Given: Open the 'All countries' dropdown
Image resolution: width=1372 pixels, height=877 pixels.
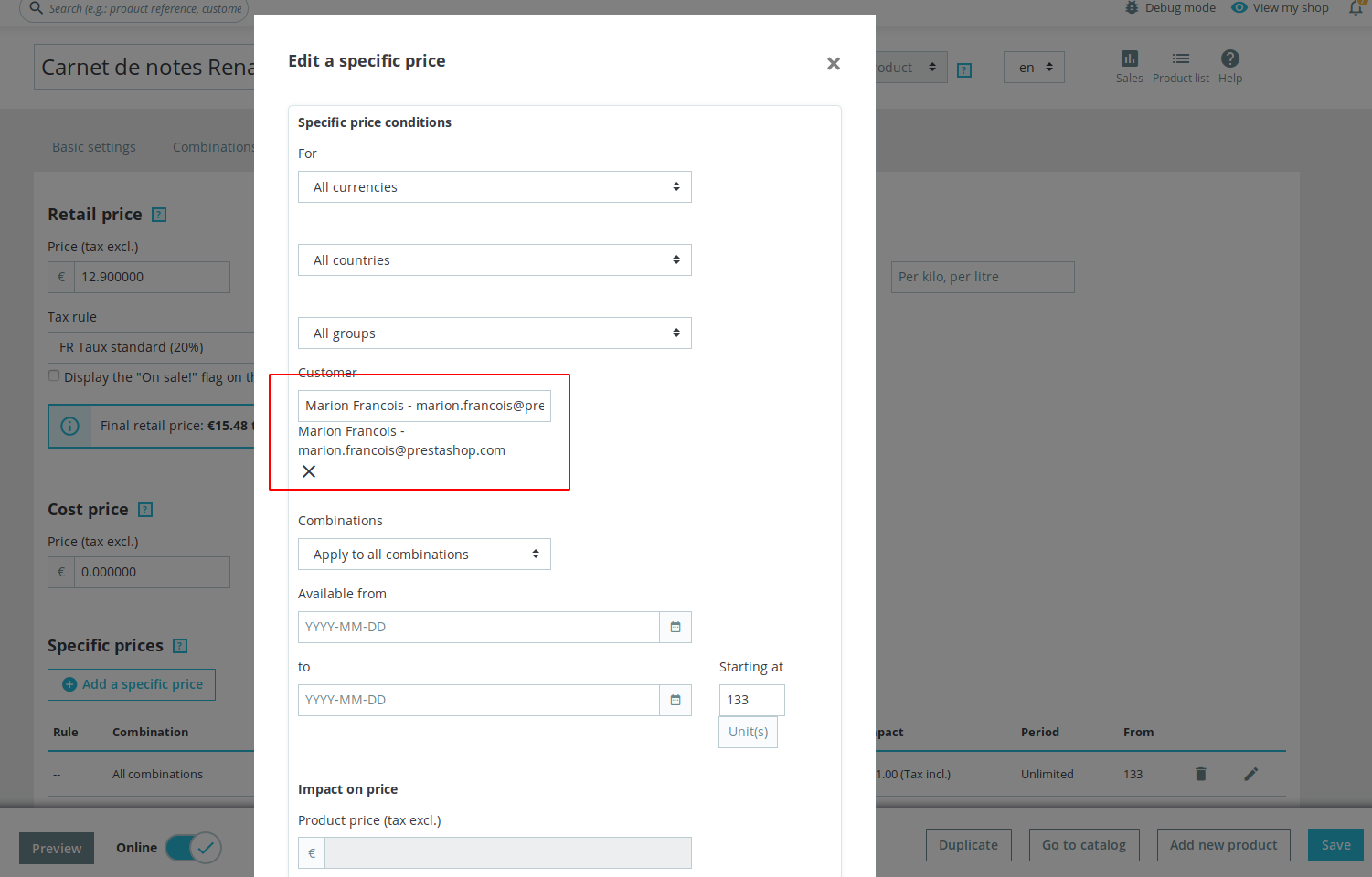Looking at the screenshot, I should click(x=495, y=259).
